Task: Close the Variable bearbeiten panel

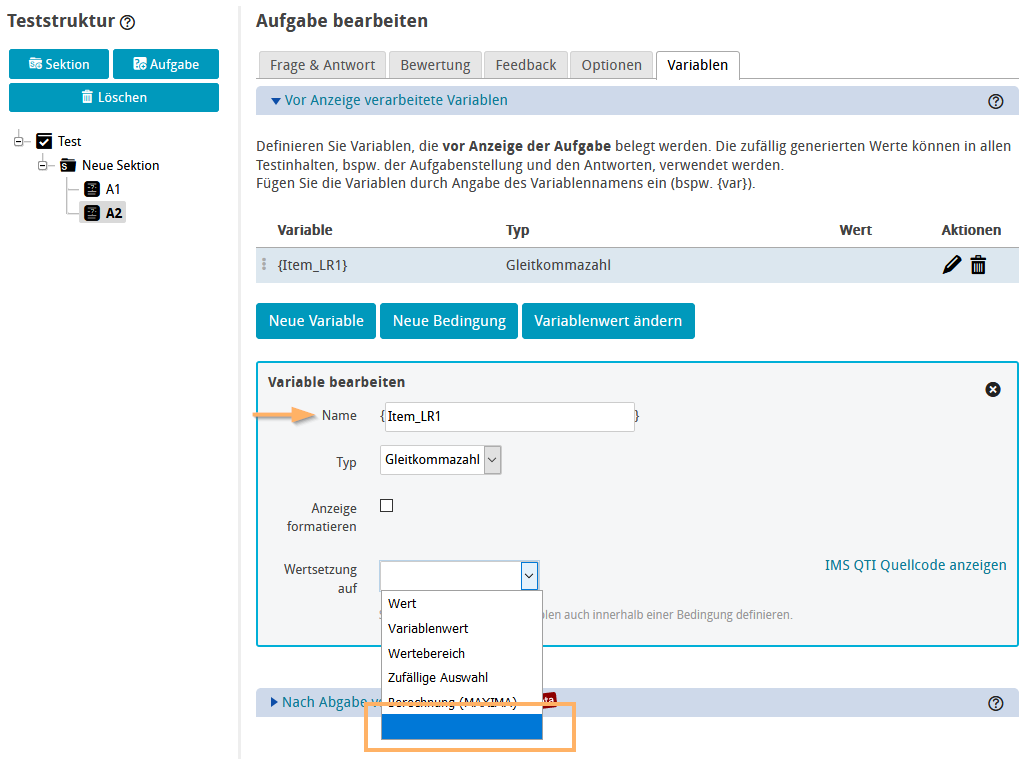Action: tap(993, 389)
